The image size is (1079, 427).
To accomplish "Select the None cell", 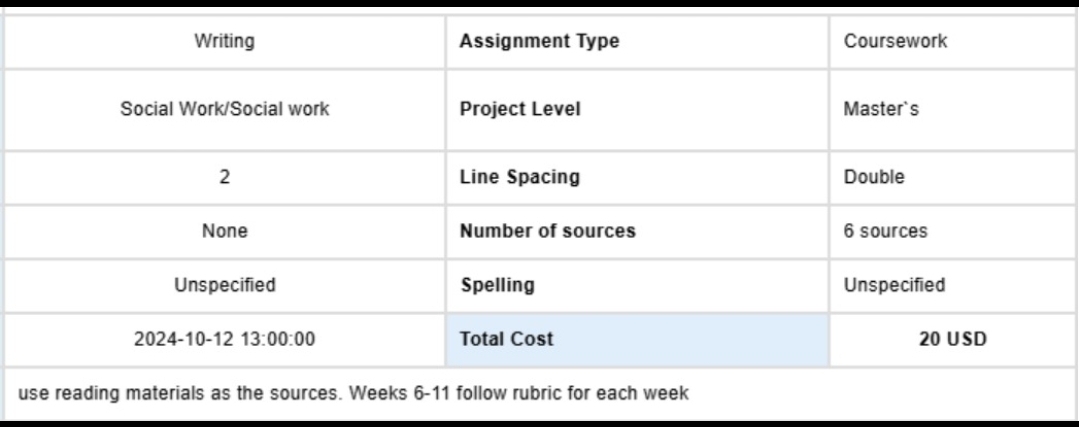I will point(224,231).
